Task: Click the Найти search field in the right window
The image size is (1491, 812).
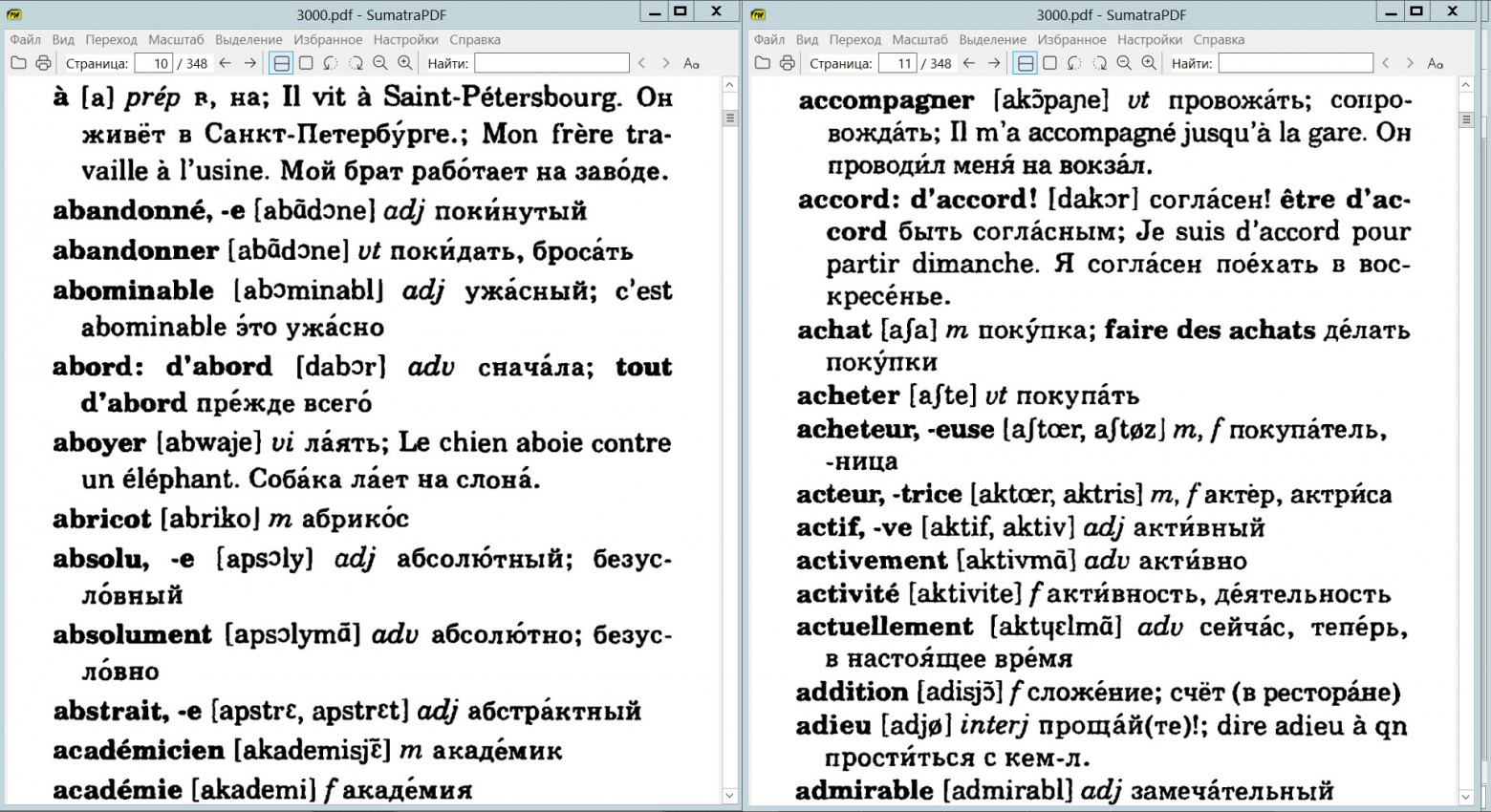Action: coord(1296,63)
